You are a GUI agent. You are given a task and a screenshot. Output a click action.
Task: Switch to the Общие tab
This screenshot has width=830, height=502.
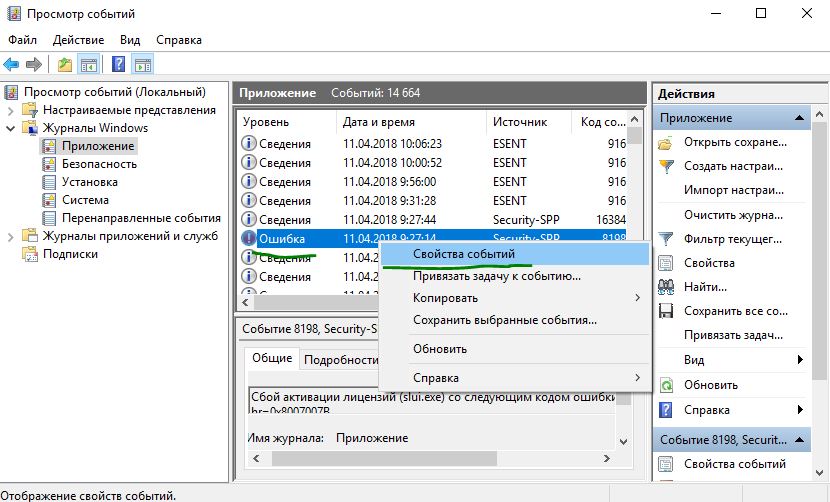click(272, 358)
